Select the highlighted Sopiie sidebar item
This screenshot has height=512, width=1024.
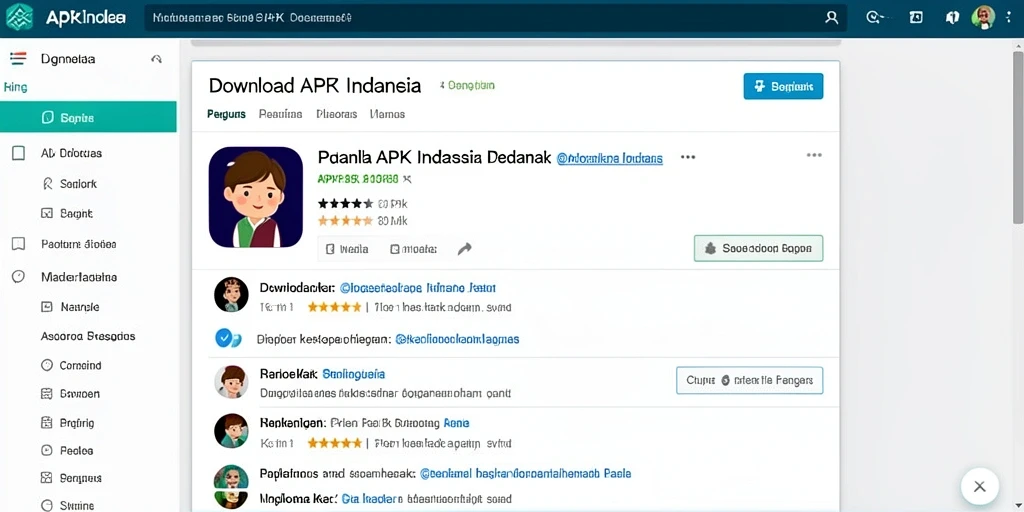point(88,118)
